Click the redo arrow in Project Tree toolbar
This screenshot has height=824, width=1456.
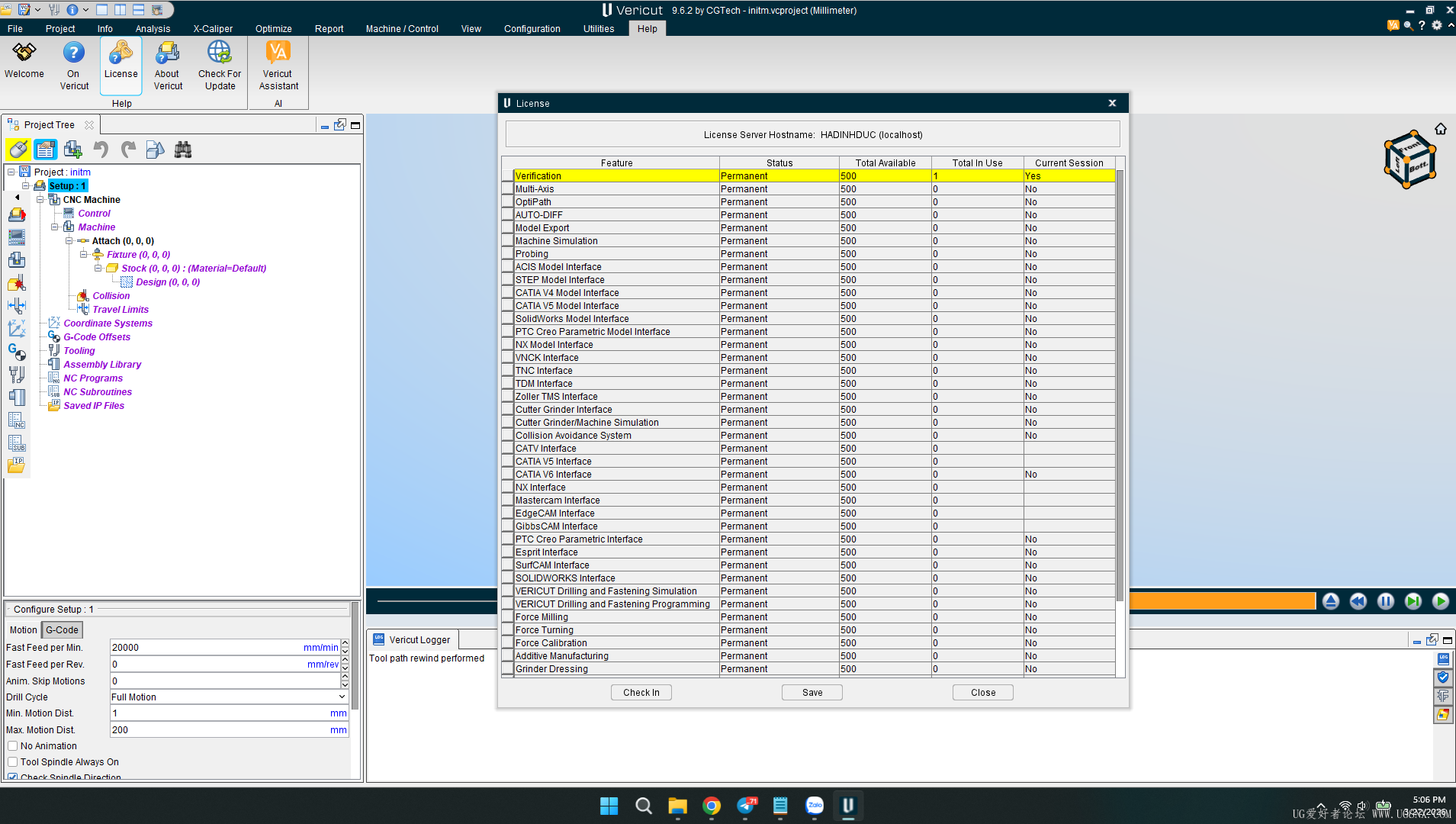128,150
